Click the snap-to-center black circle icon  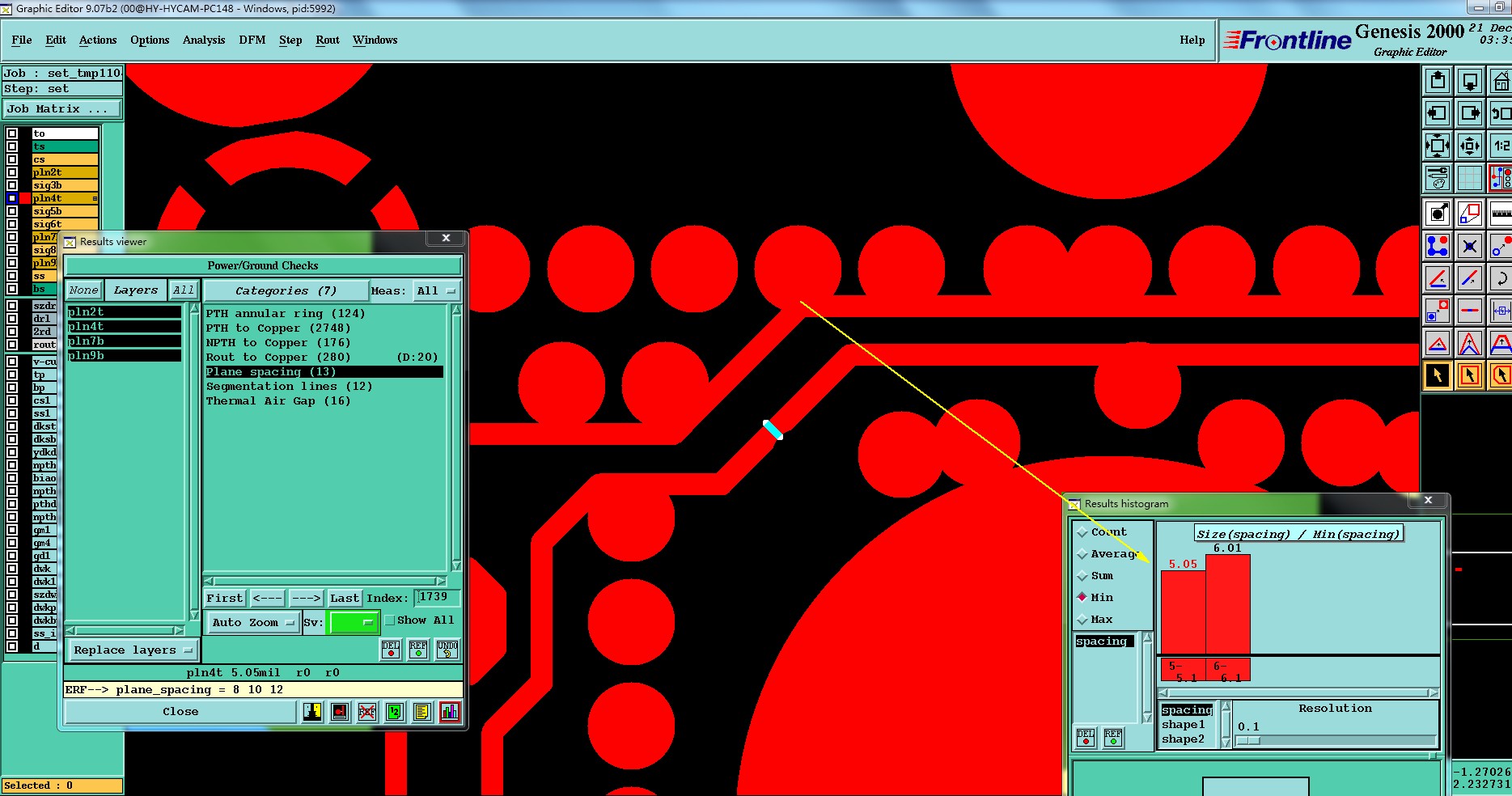pos(1438,214)
